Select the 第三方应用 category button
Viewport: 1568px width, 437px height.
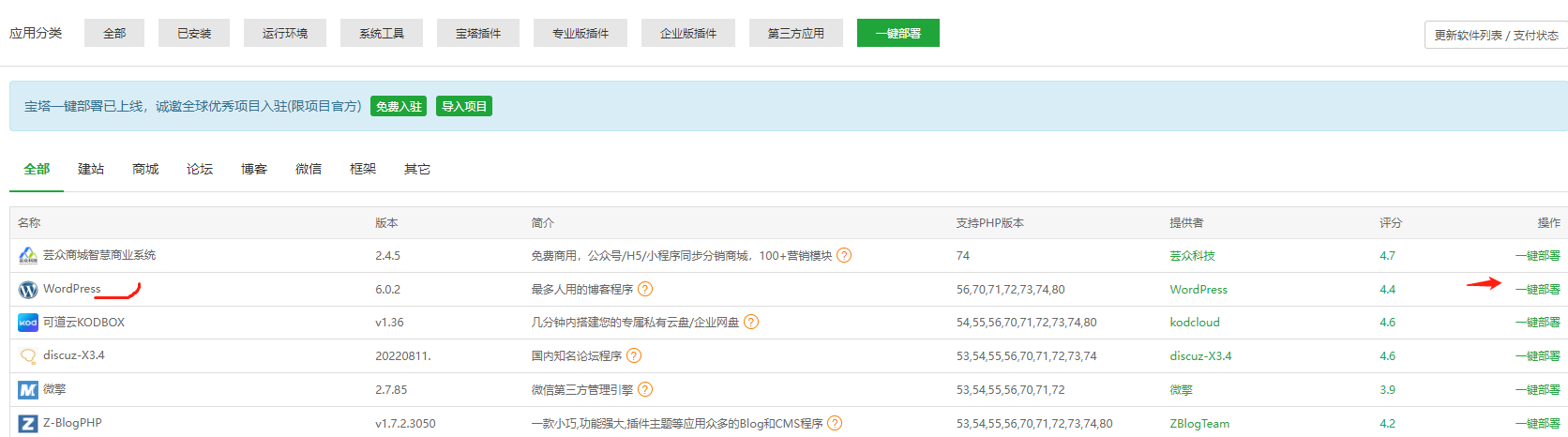[796, 33]
